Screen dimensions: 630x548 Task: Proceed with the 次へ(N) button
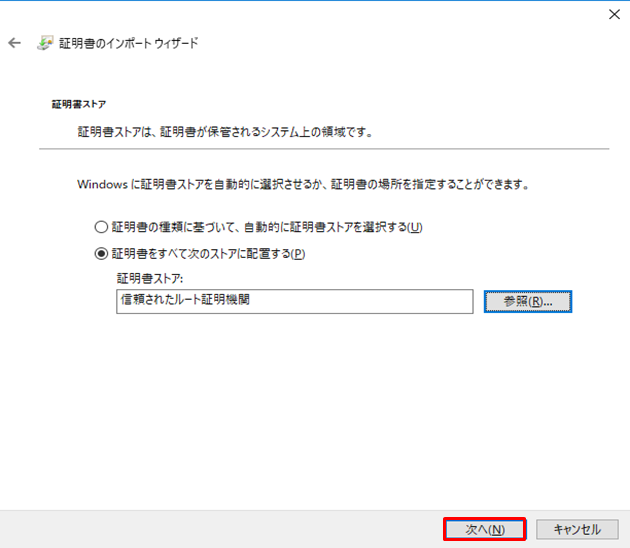pos(484,529)
